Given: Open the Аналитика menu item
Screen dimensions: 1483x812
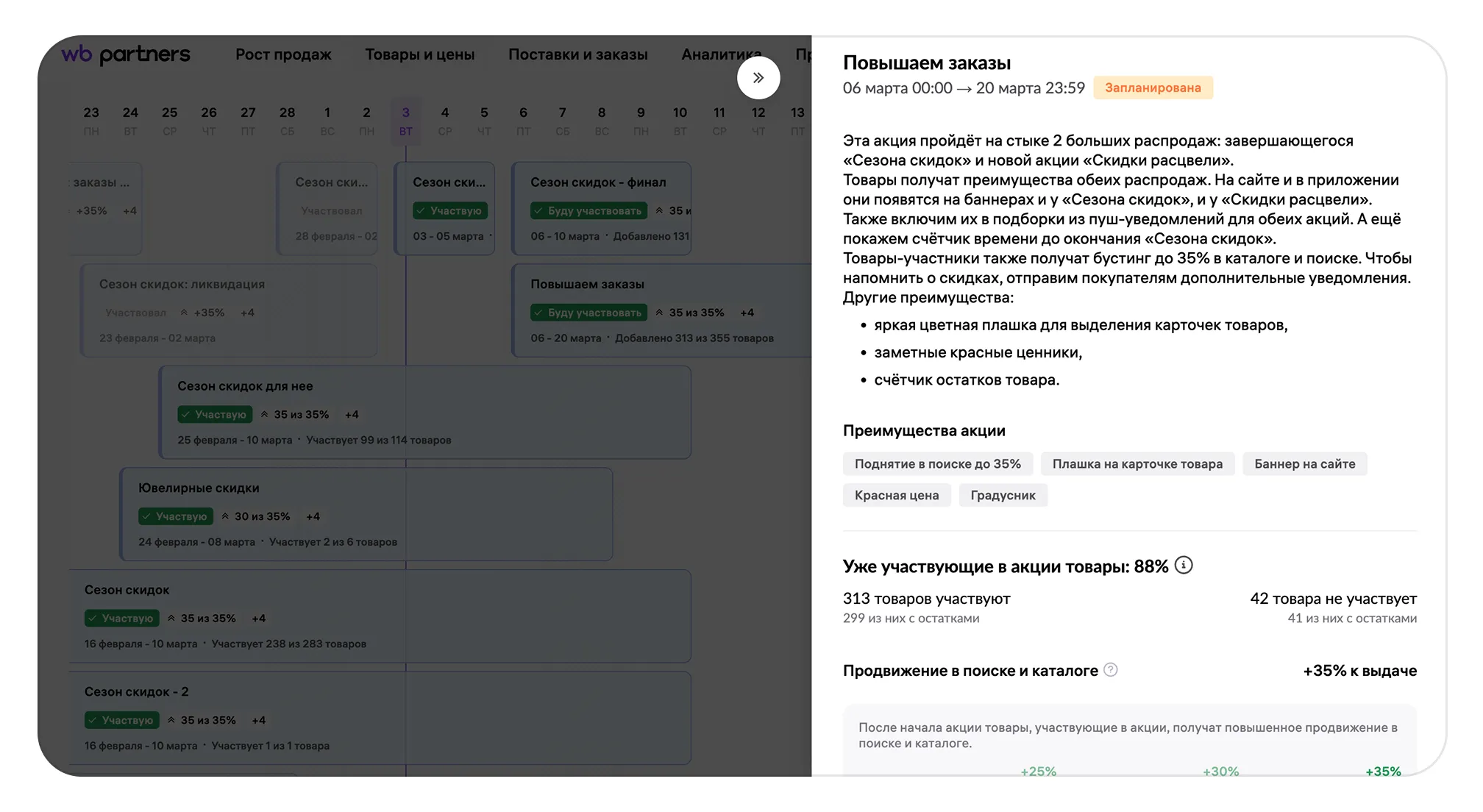Looking at the screenshot, I should (714, 54).
